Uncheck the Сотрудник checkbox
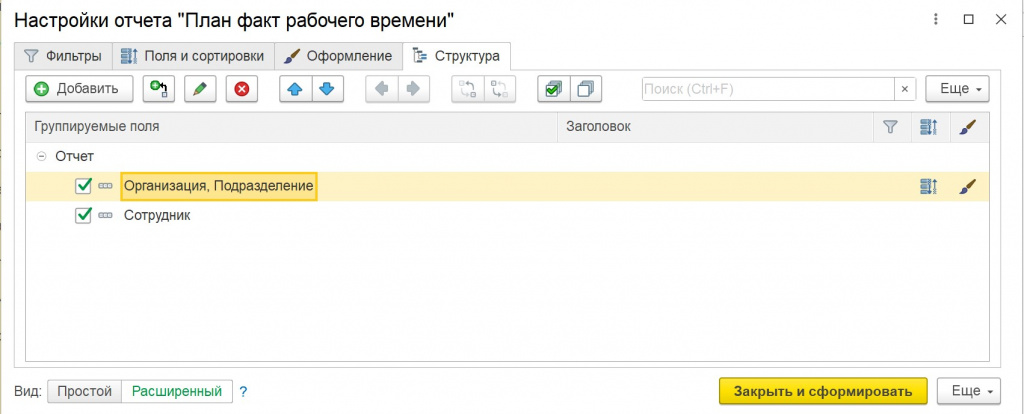 84,215
